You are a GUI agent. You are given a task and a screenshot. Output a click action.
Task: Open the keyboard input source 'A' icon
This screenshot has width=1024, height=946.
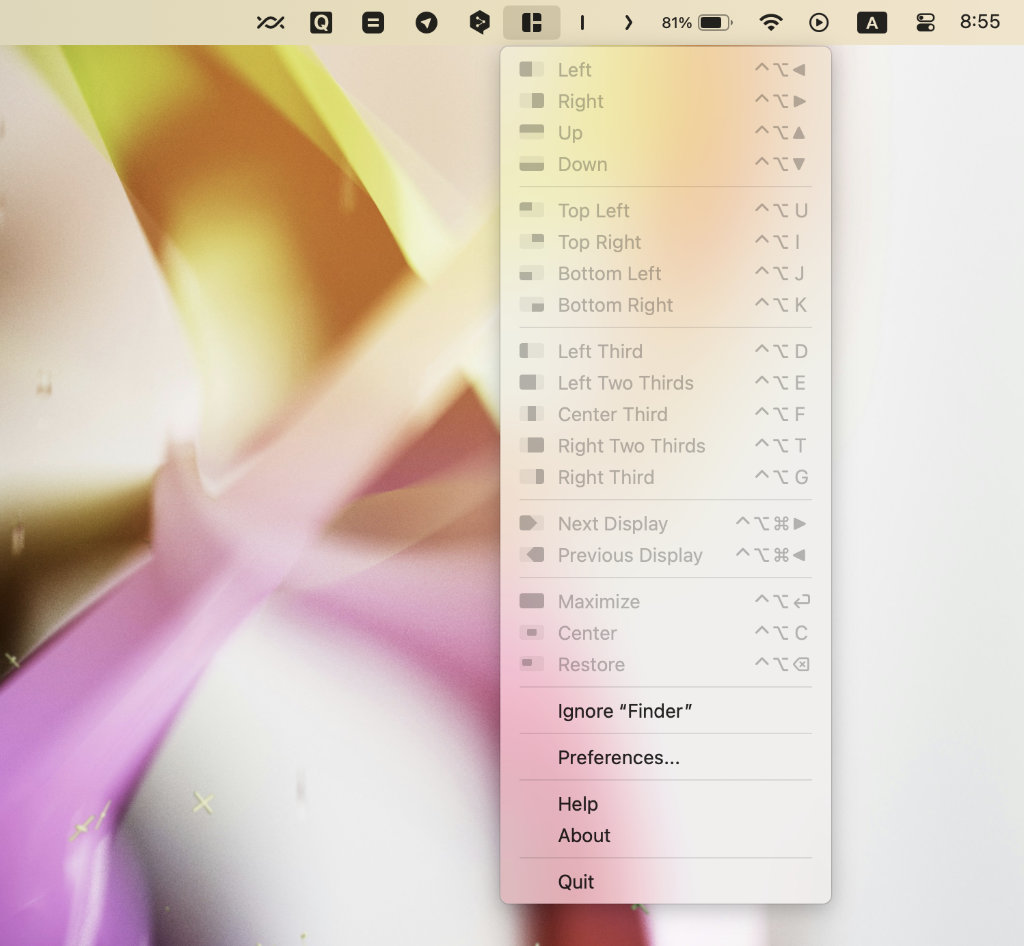[x=872, y=22]
